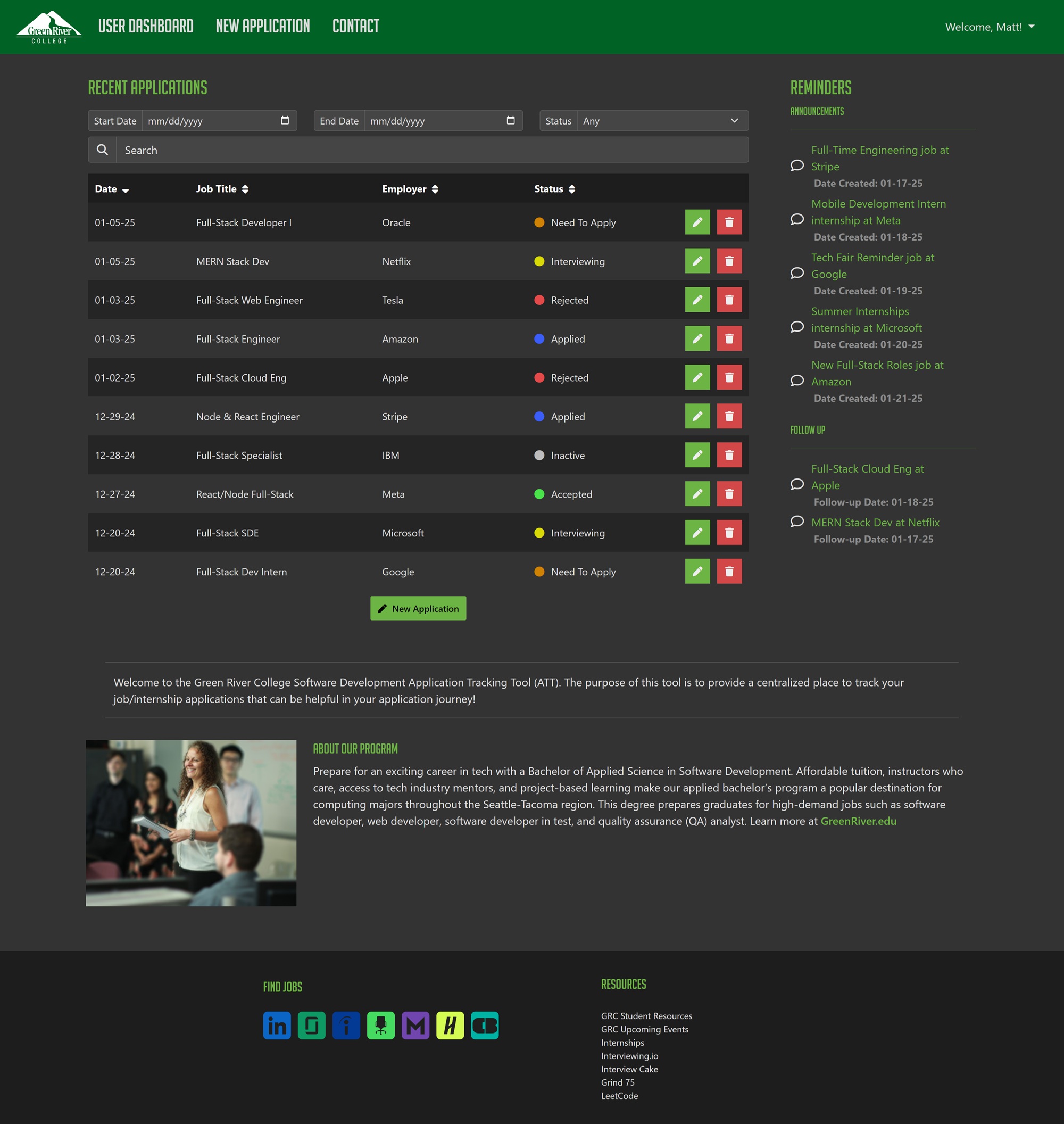Open New Full-Stack Roles at Amazon announcement
Viewport: 1064px width, 1124px height.
[877, 374]
